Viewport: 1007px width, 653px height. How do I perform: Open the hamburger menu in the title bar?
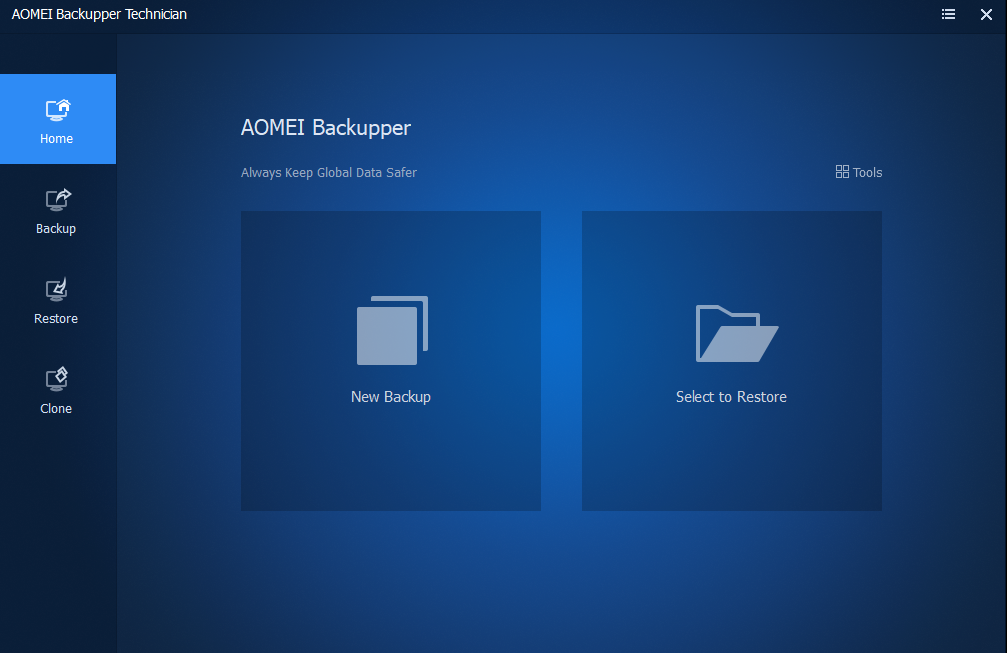948,14
